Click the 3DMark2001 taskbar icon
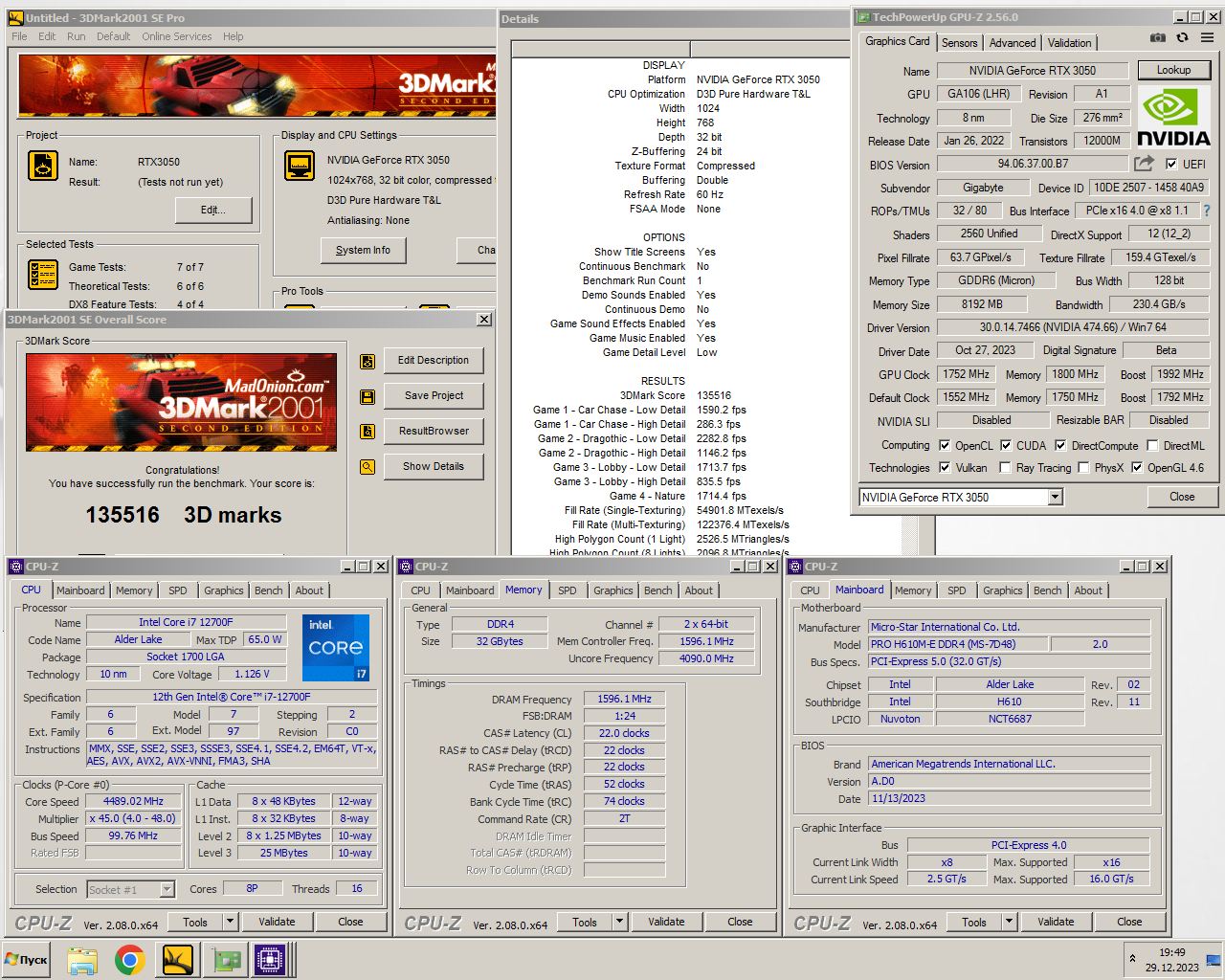Image resolution: width=1225 pixels, height=980 pixels. 178,960
